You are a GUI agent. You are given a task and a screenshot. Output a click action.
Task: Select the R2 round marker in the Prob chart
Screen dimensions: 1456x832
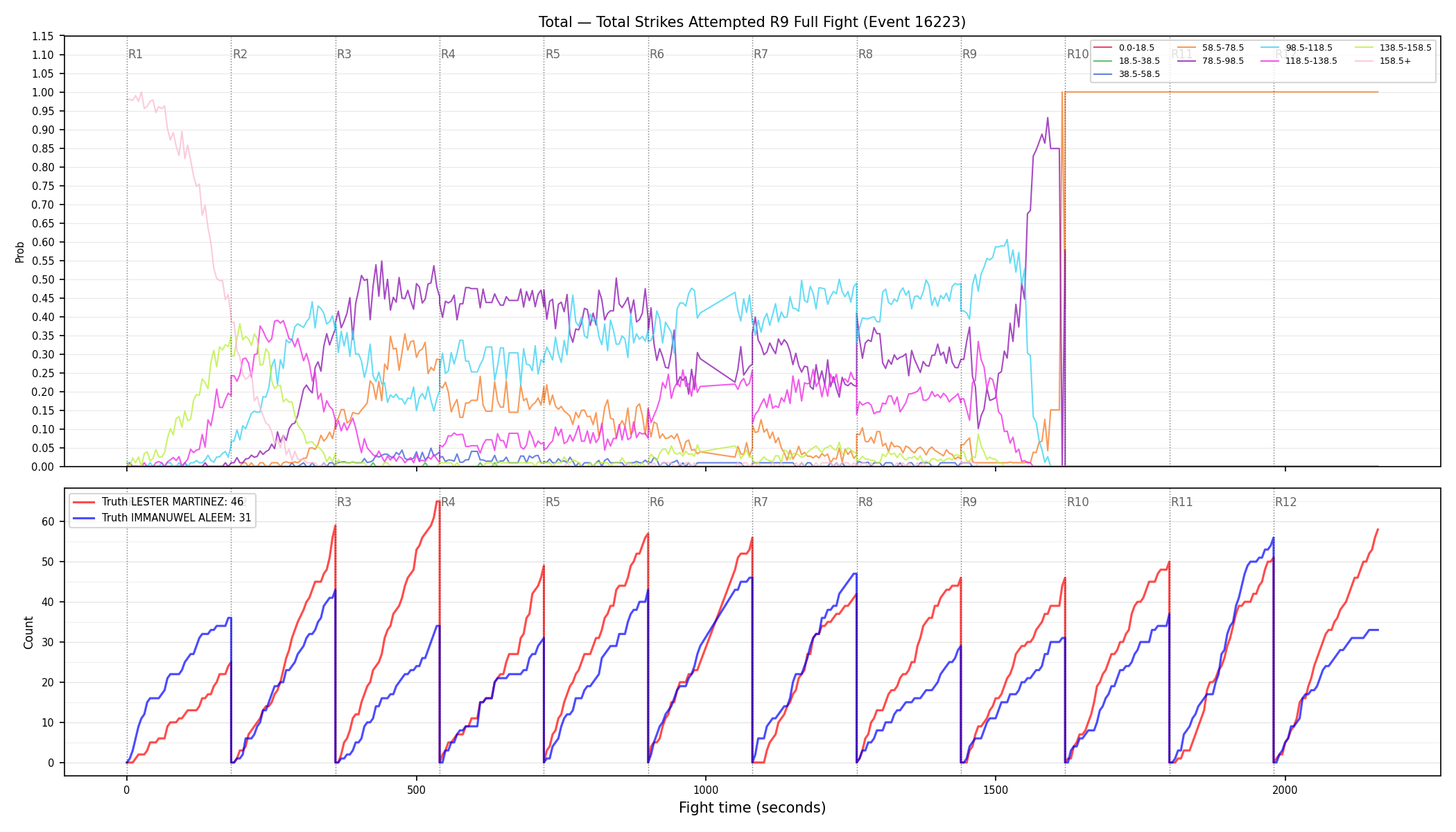[x=240, y=54]
